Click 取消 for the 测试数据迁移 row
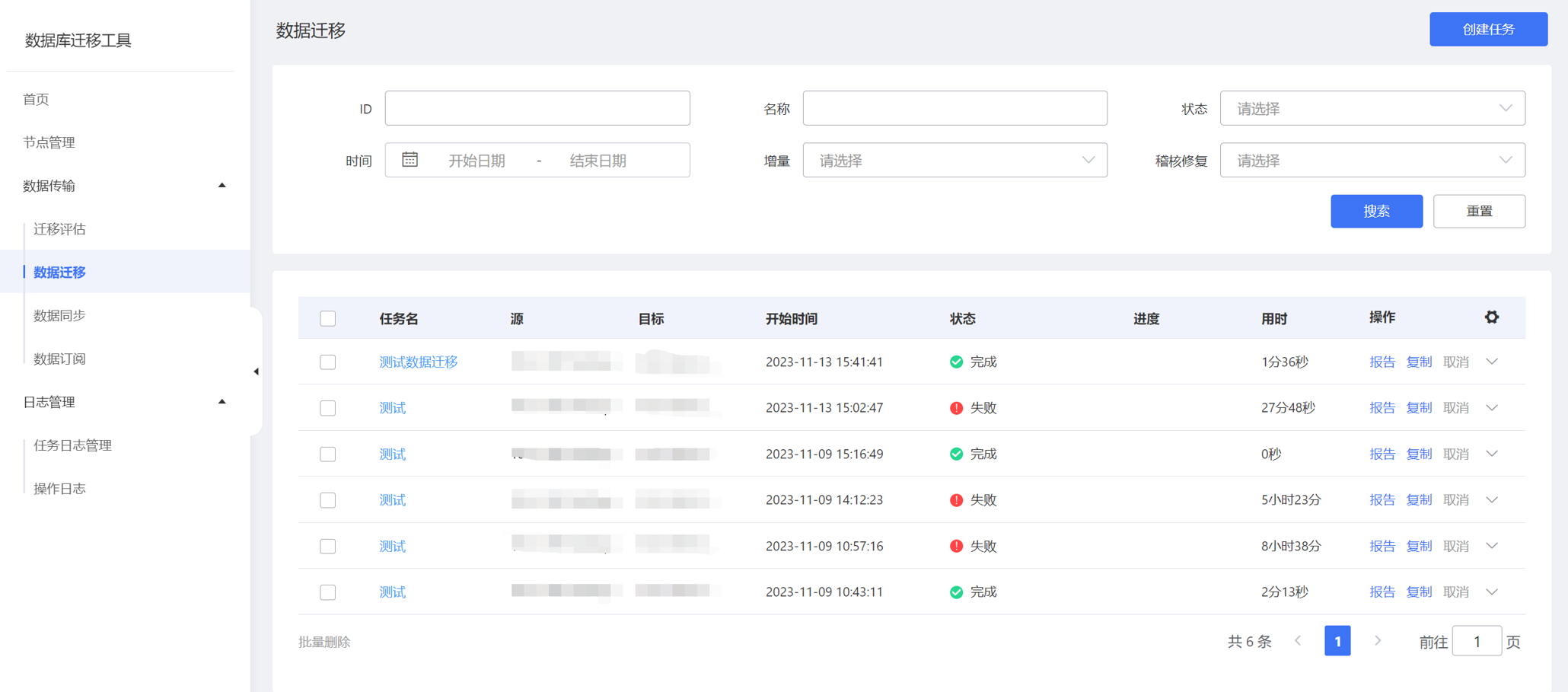This screenshot has width=1568, height=692. (1456, 362)
